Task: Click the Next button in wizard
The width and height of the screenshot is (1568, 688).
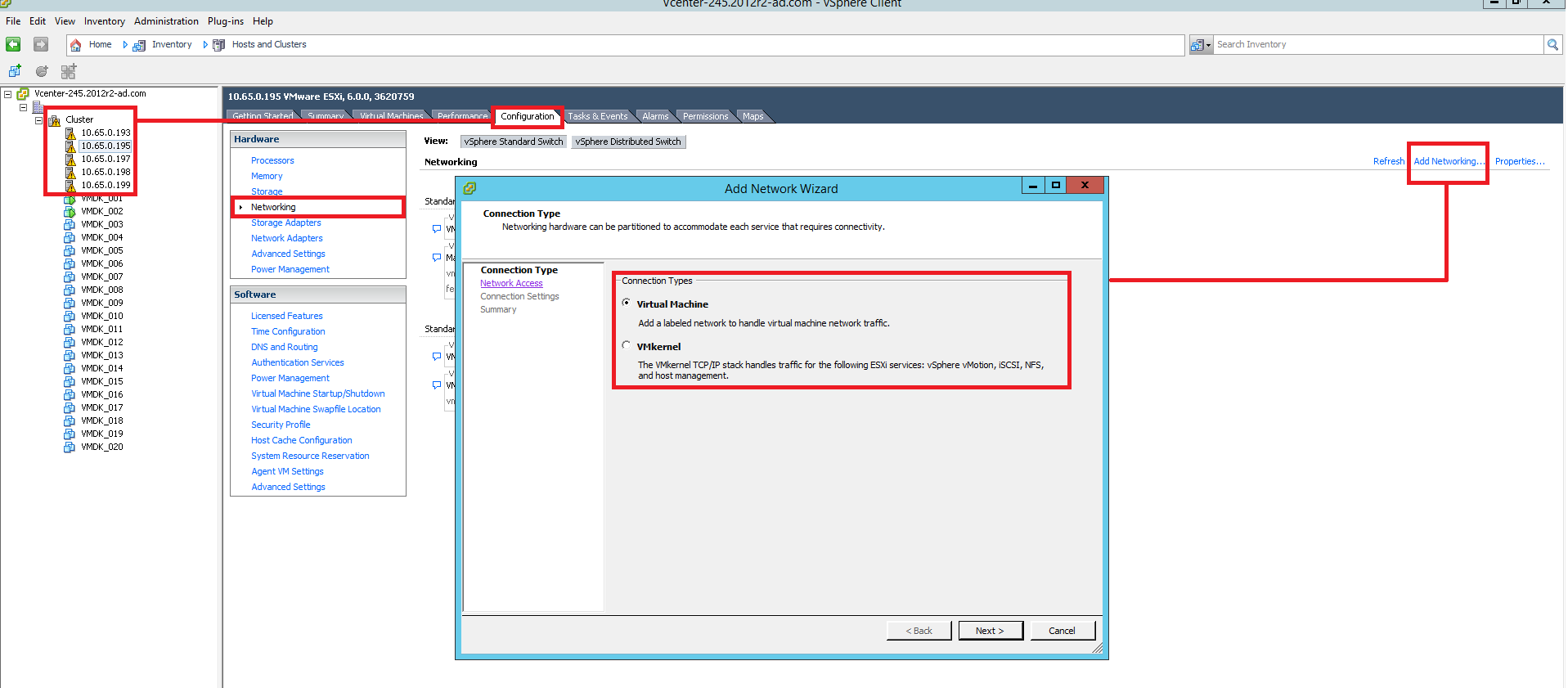Action: (989, 631)
